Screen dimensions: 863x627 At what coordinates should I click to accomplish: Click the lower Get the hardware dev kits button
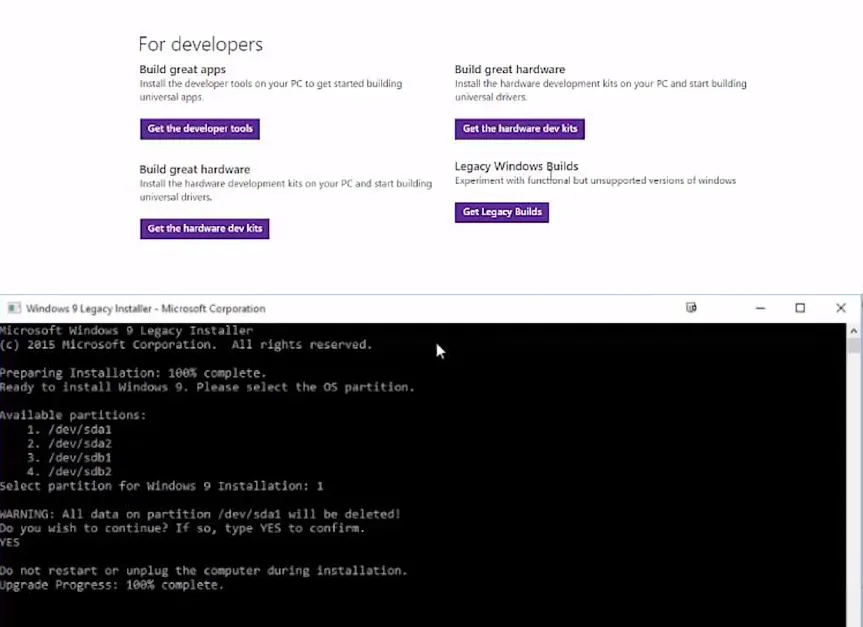[x=204, y=228]
